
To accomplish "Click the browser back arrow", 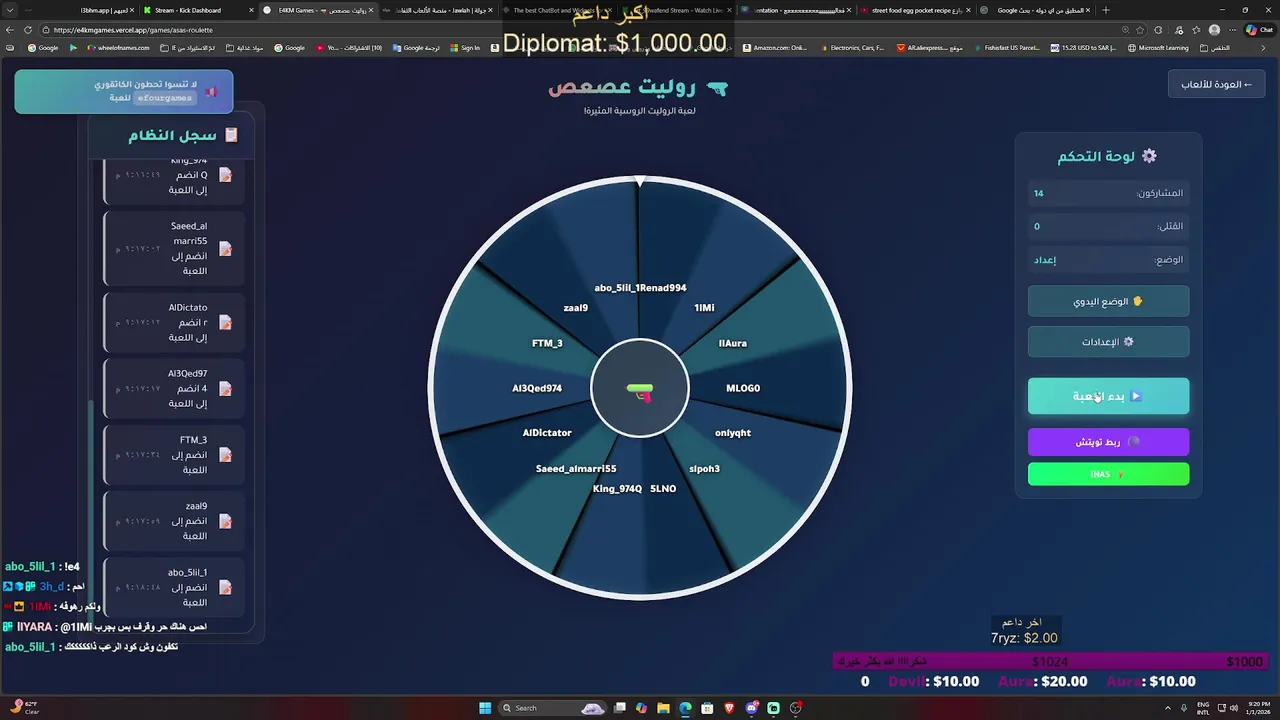I will click(x=9, y=30).
